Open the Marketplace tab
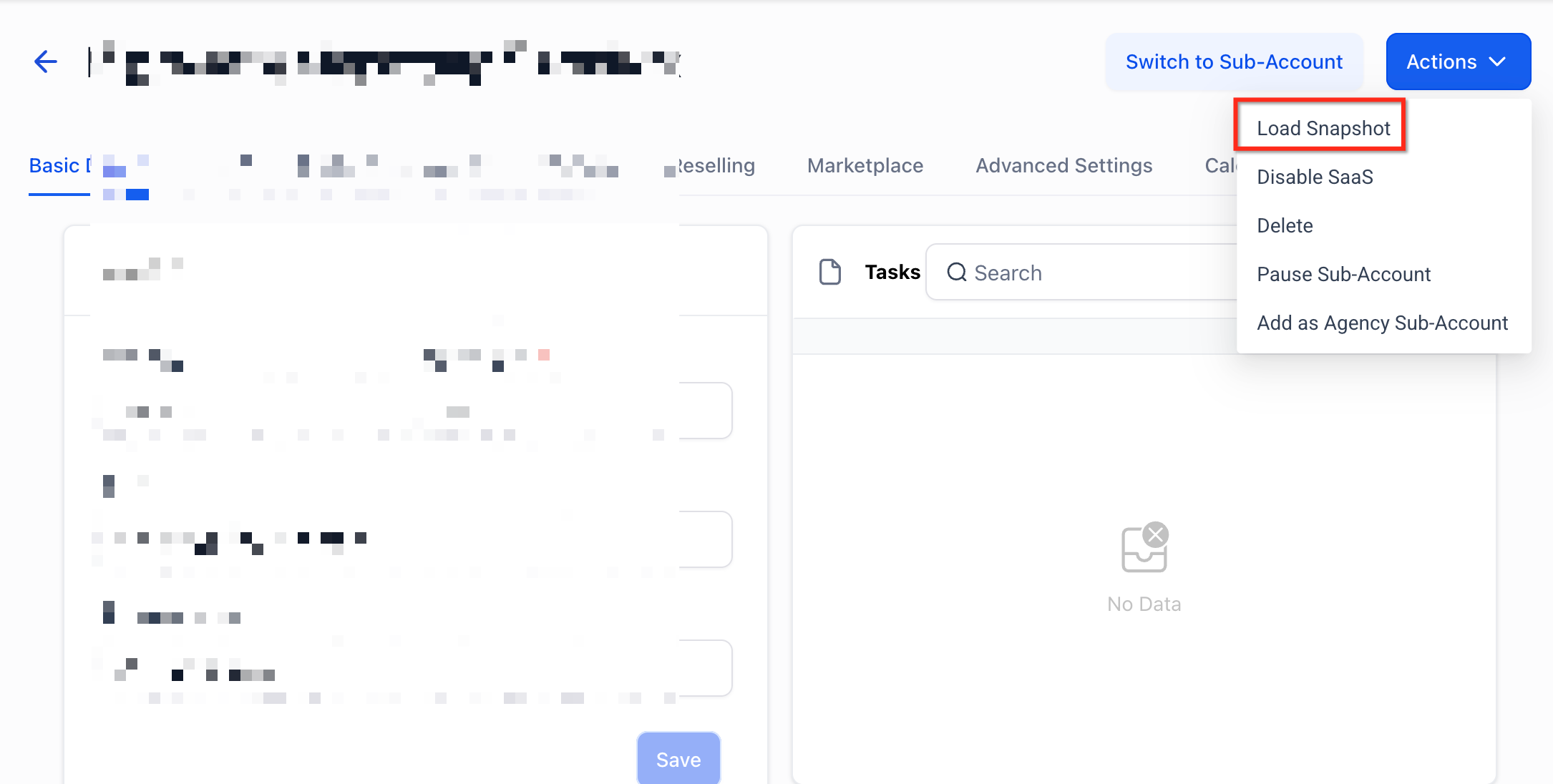Image resolution: width=1553 pixels, height=784 pixels. click(865, 165)
